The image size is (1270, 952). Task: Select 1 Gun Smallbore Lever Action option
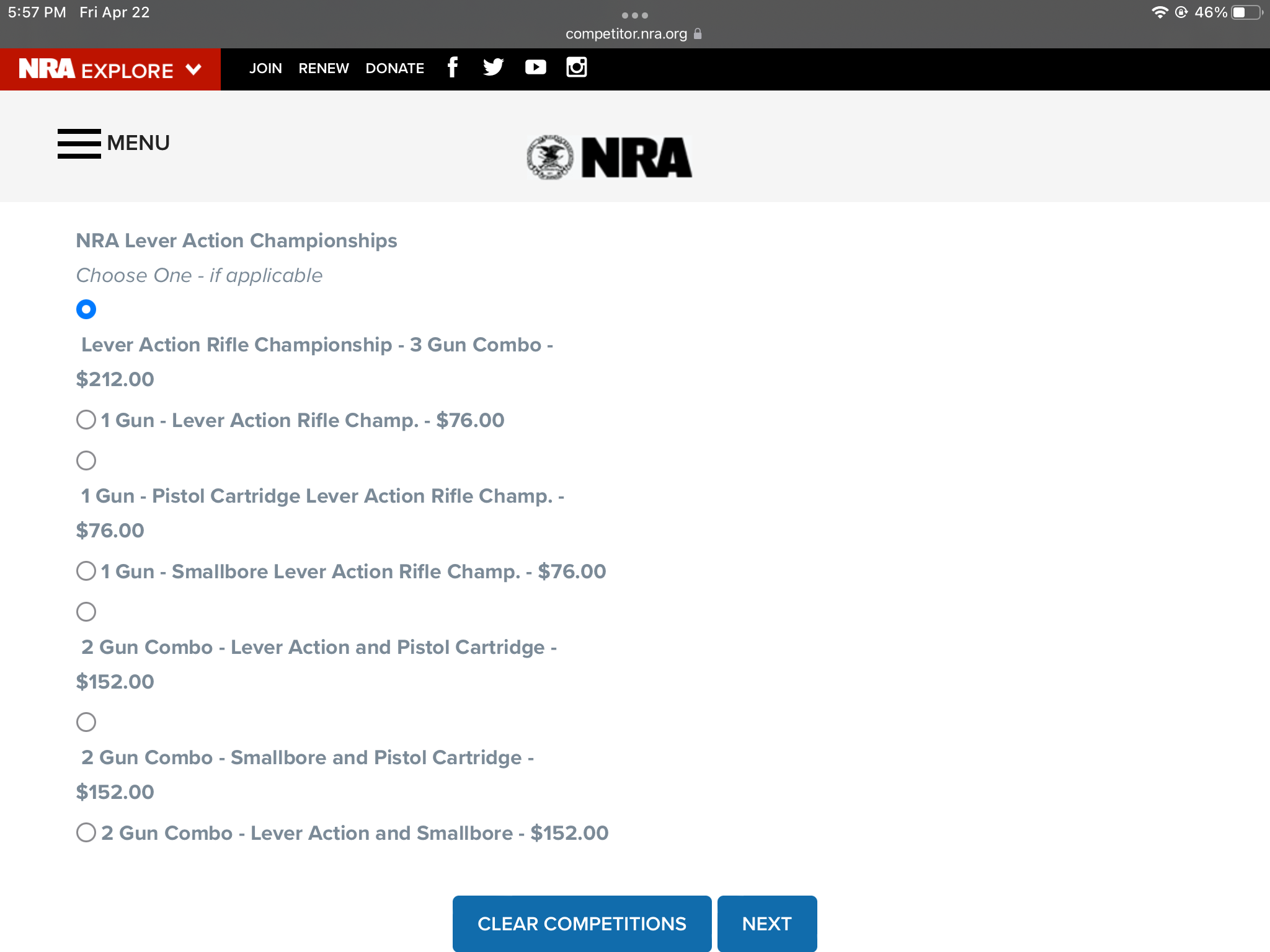(86, 571)
